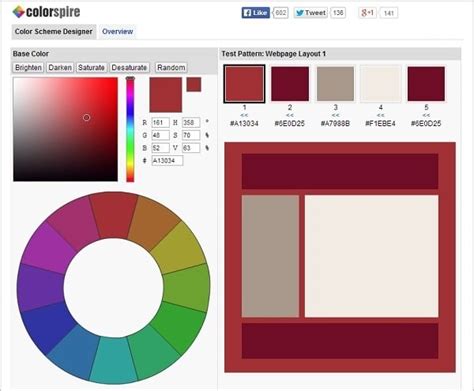Click the red segment of color wheel

point(113,215)
